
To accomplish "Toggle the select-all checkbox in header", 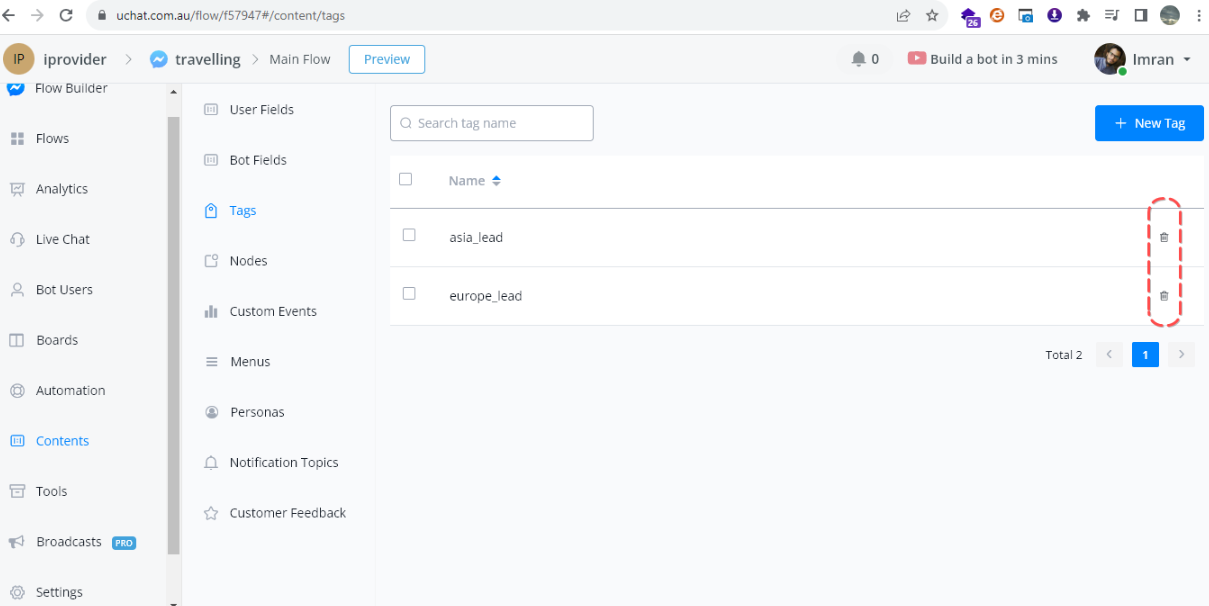I will pos(405,179).
